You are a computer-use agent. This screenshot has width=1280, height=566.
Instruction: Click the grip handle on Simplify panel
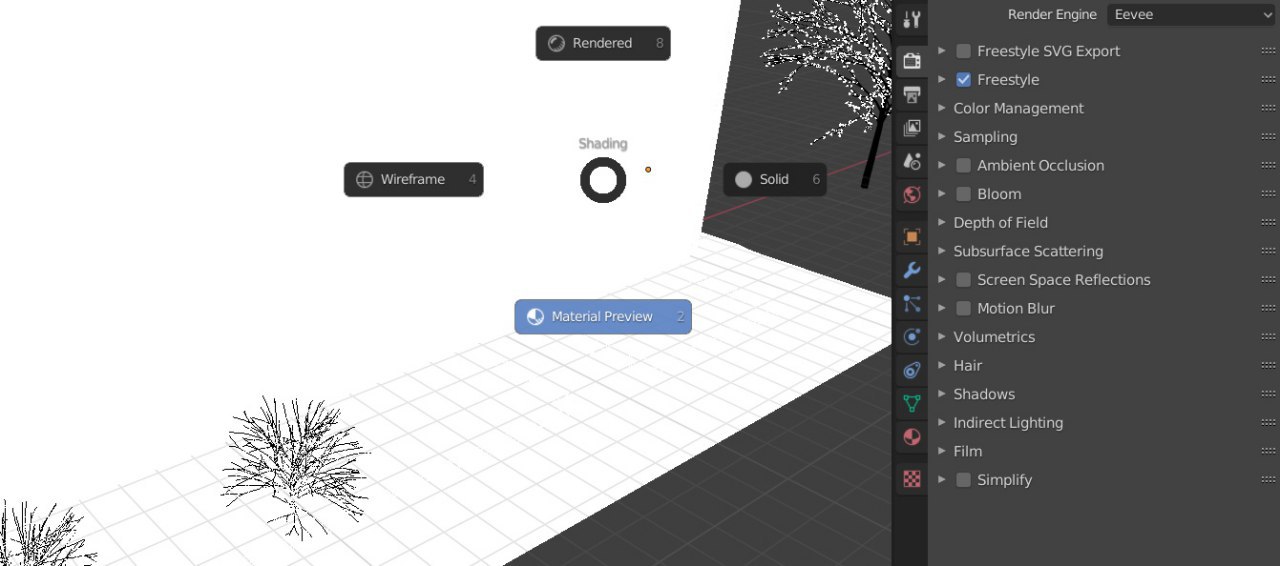tap(1268, 480)
